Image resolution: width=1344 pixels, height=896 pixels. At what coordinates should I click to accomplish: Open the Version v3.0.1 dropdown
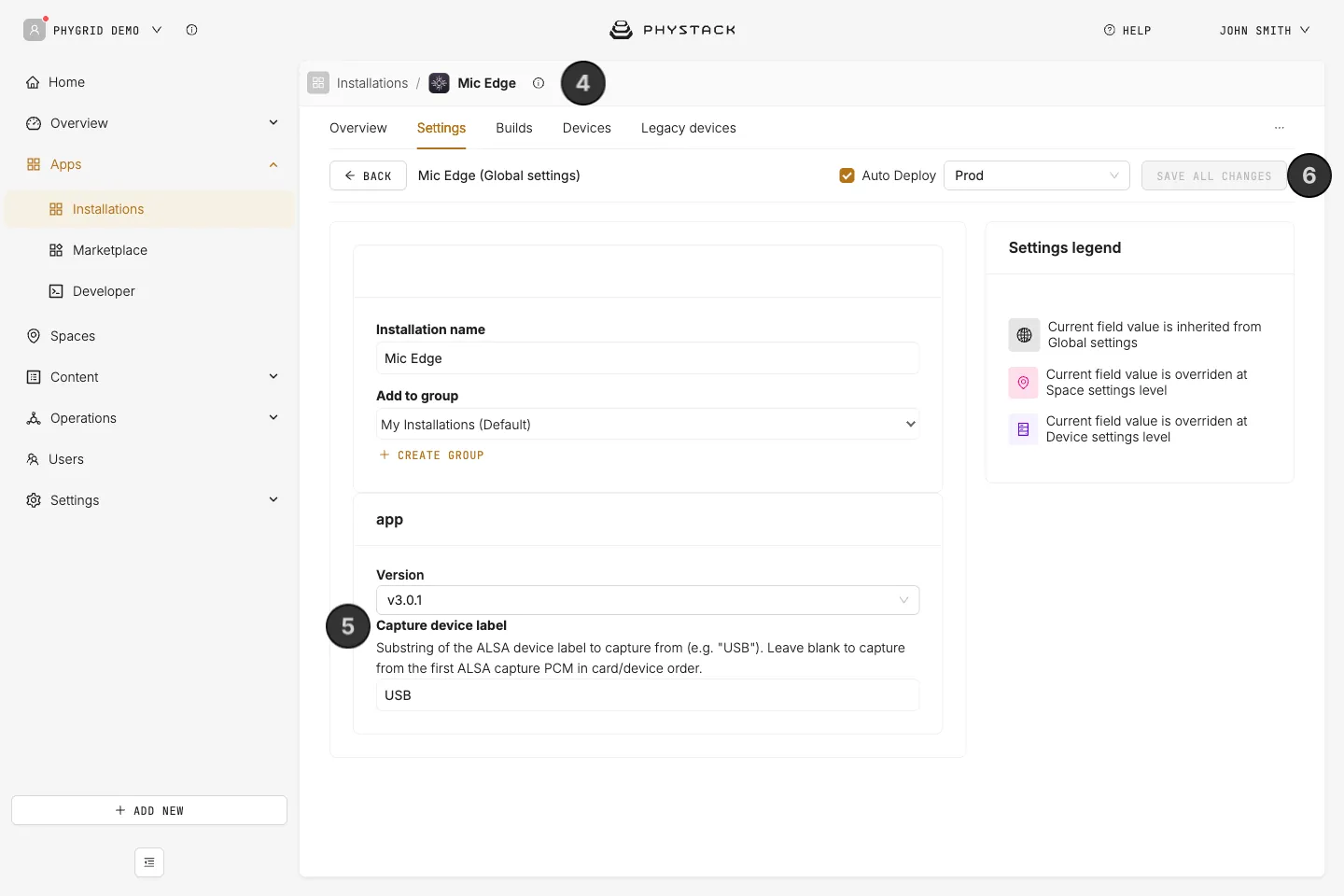(x=648, y=600)
